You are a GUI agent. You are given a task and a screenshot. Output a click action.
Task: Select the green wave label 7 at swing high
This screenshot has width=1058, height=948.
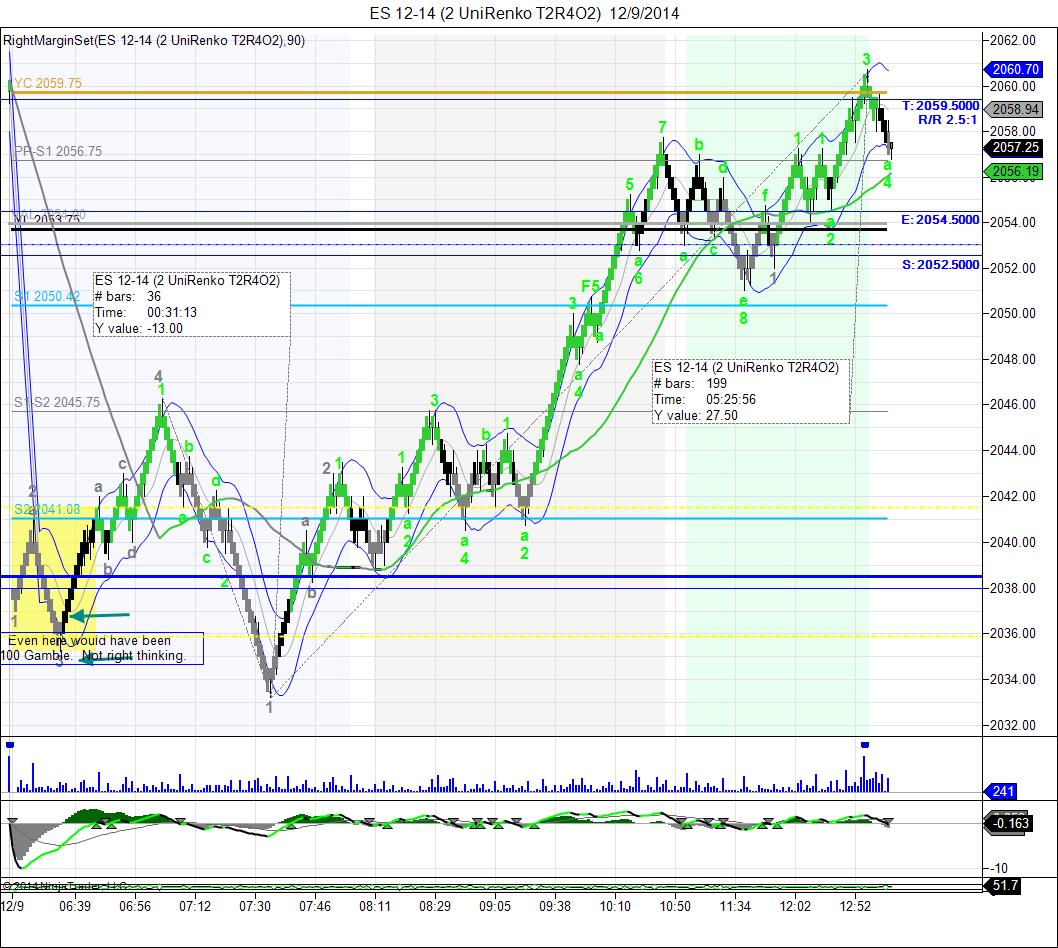tap(663, 128)
